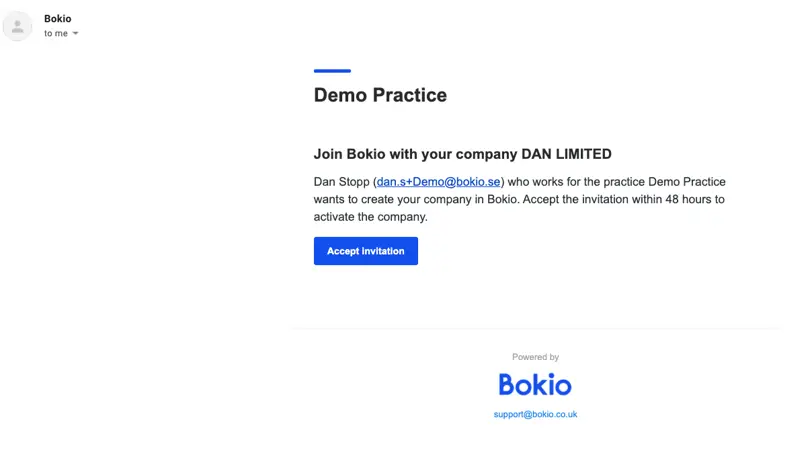The width and height of the screenshot is (810, 460).
Task: Click the "to me" recipient text
Action: pyautogui.click(x=55, y=34)
